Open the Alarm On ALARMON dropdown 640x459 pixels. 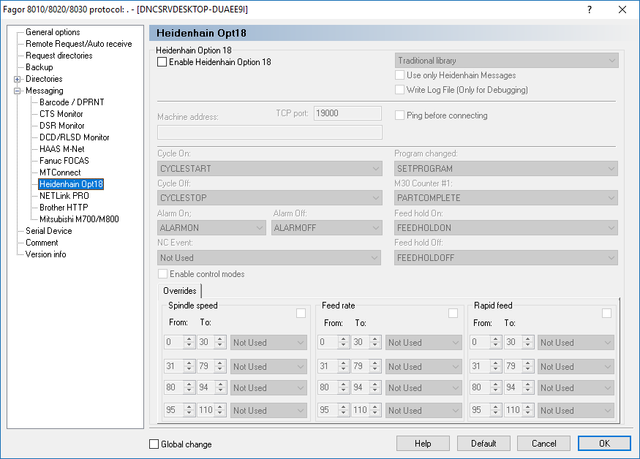(211, 228)
